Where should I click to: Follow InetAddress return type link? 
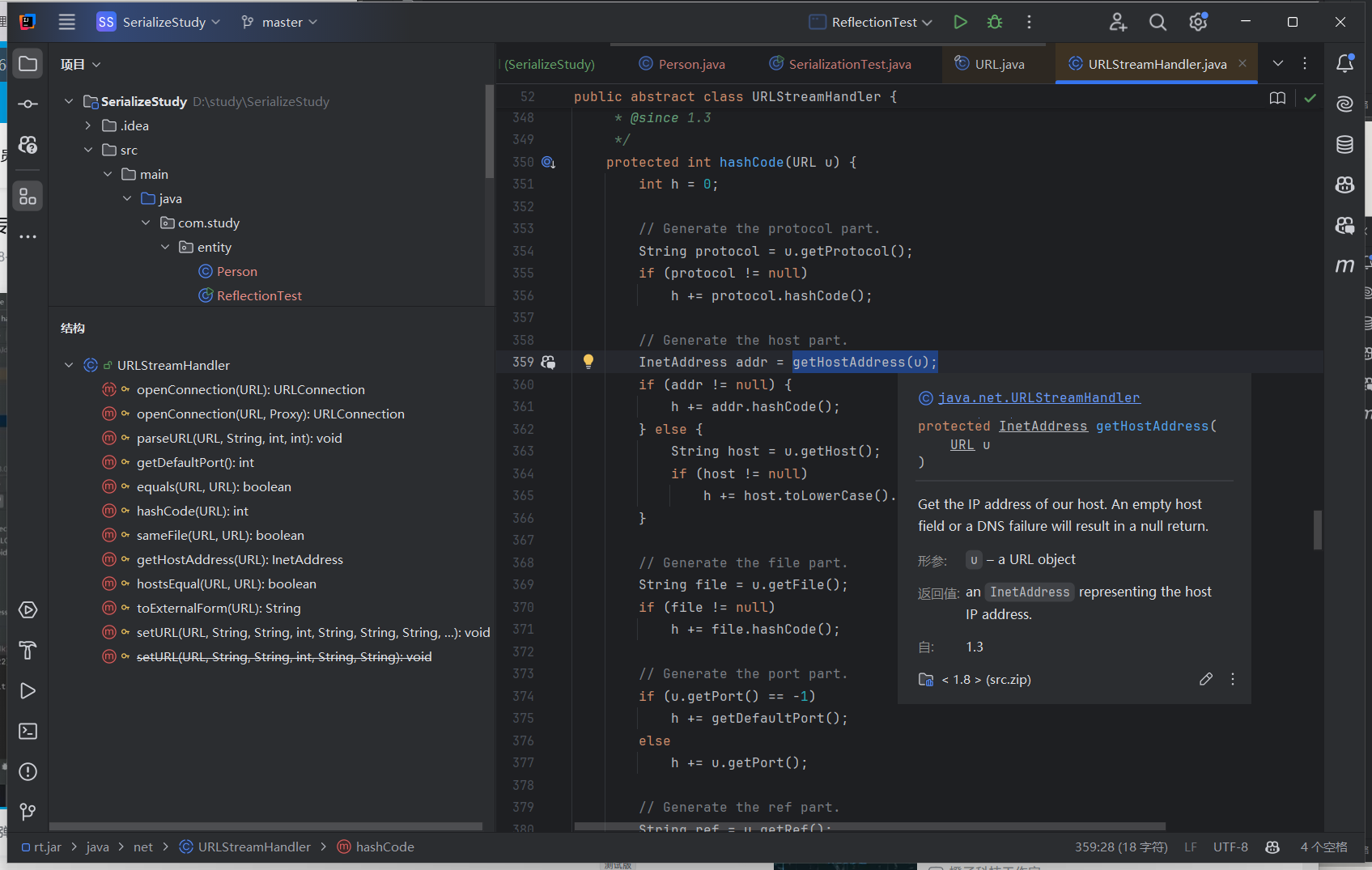(1043, 426)
